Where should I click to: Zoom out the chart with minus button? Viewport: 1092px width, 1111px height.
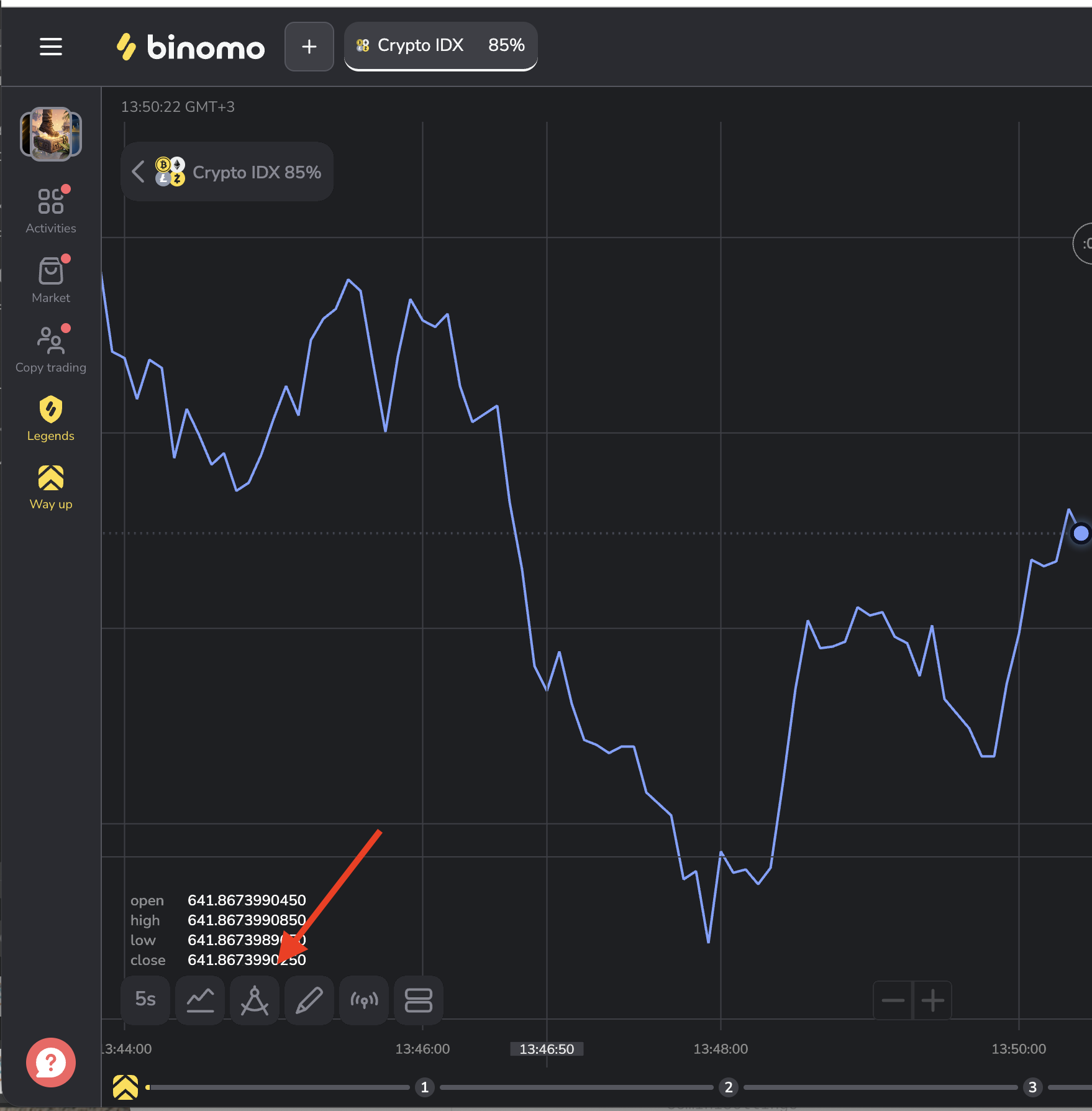(893, 1000)
